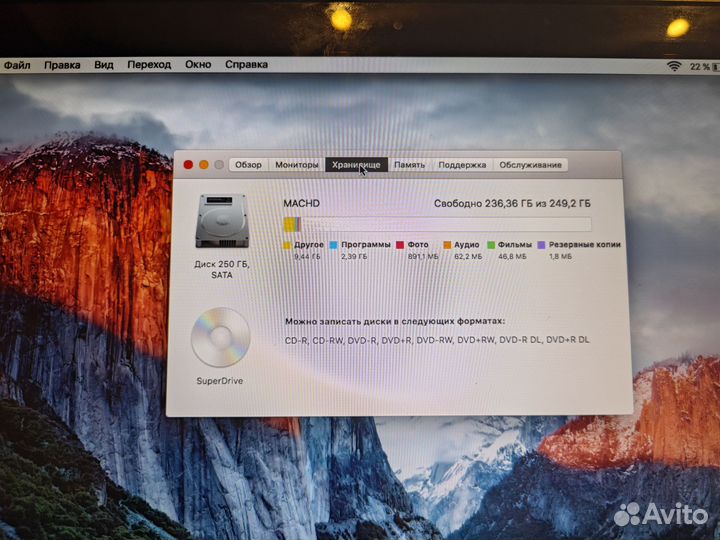Click the SuperDrive label
This screenshot has width=720, height=540.
[220, 381]
